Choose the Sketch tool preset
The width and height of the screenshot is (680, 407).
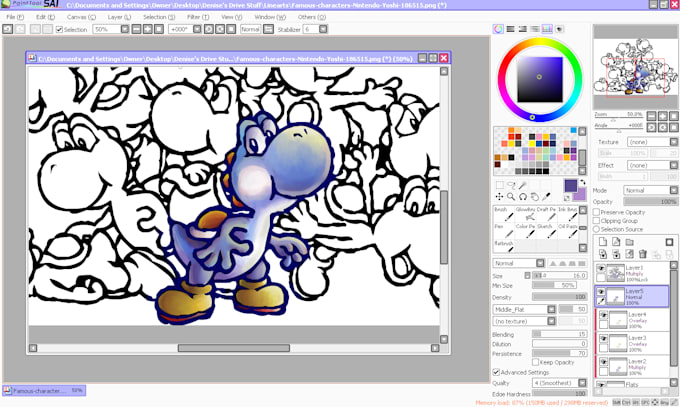[x=546, y=231]
